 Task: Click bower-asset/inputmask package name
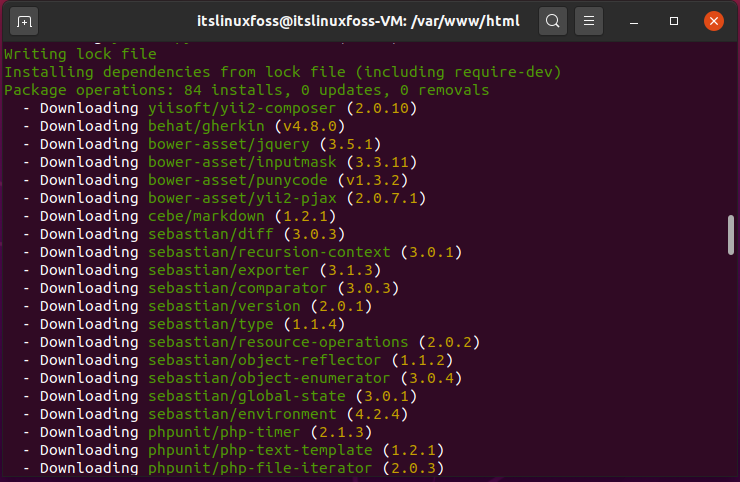[242, 162]
